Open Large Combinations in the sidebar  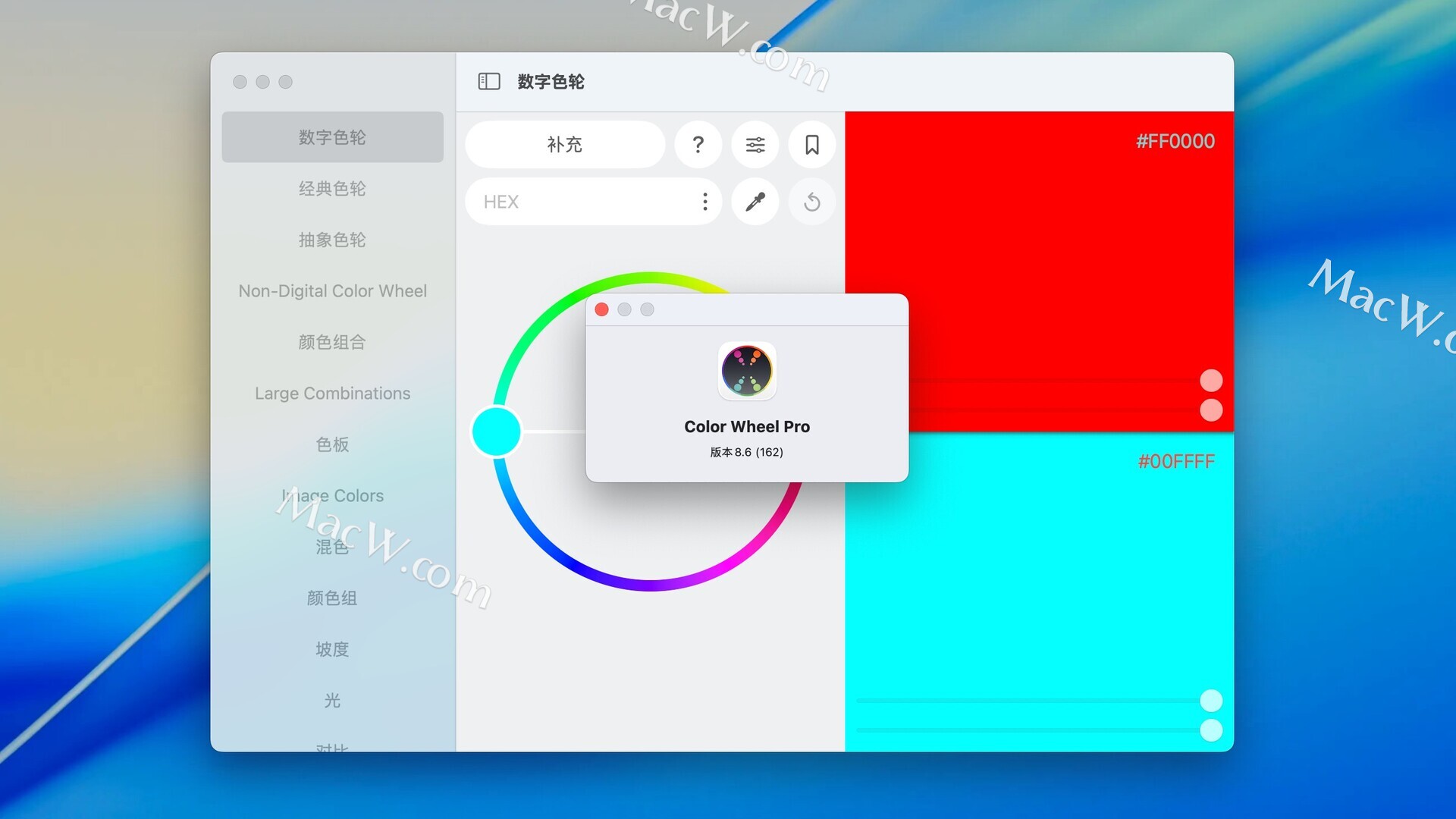click(332, 393)
